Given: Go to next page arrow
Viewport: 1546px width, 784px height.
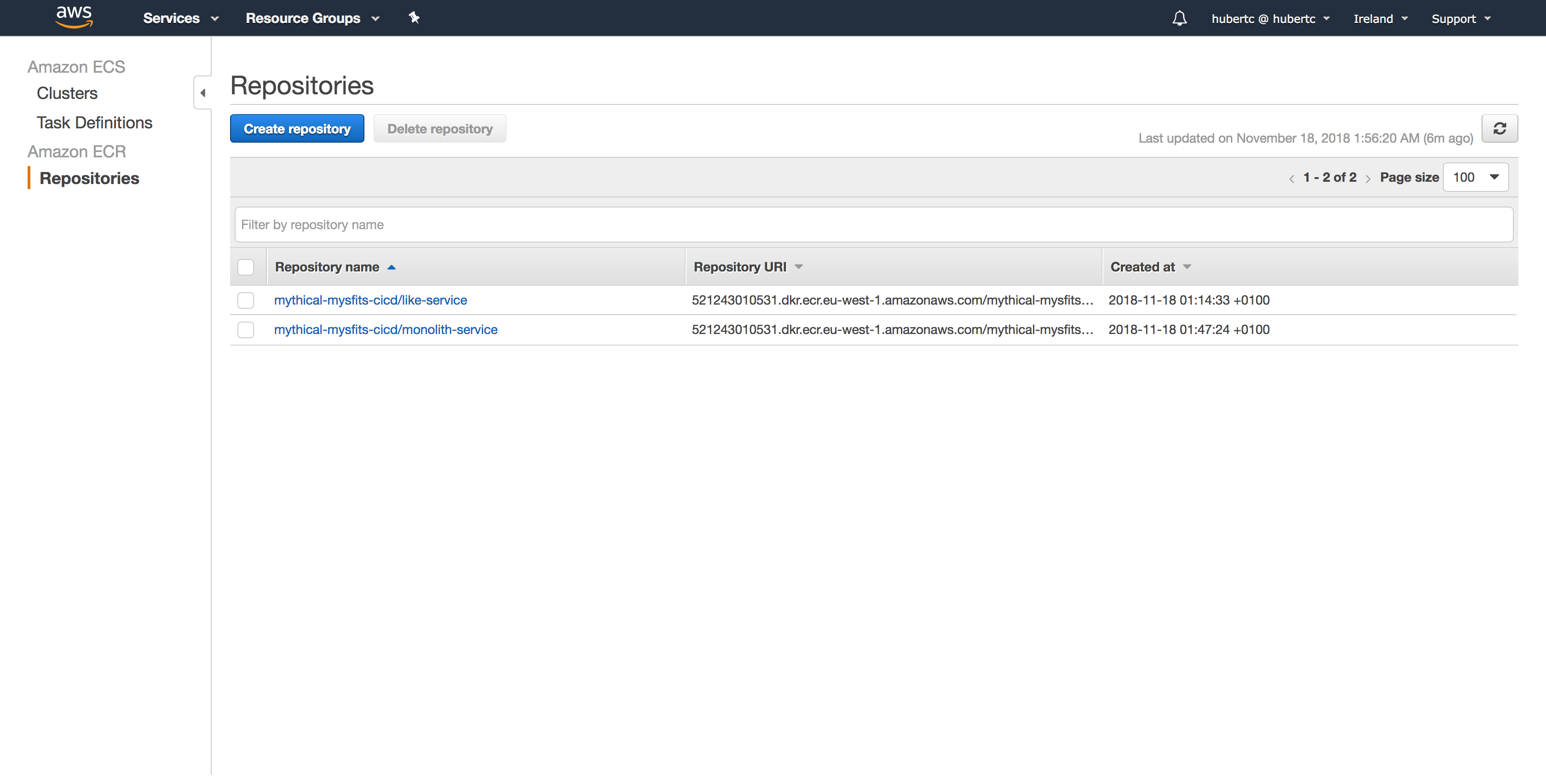Looking at the screenshot, I should pyautogui.click(x=1368, y=179).
